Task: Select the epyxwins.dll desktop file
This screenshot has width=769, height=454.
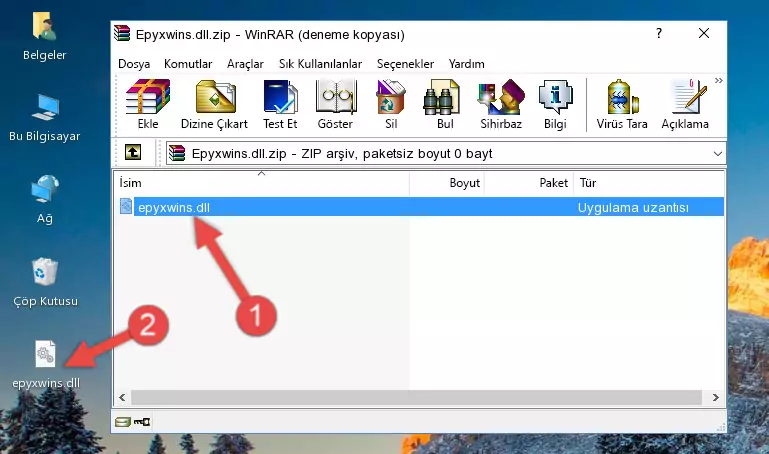Action: point(46,364)
